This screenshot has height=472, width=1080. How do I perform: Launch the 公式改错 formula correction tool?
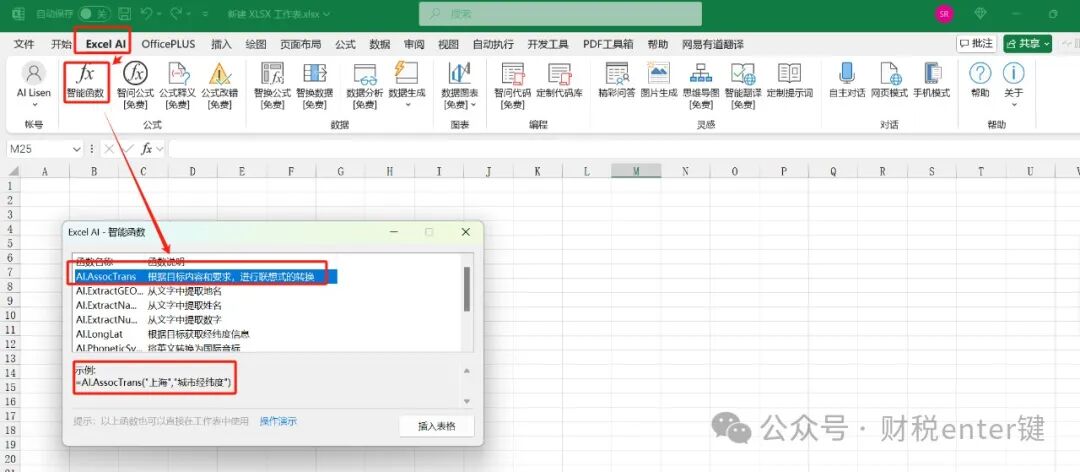point(220,85)
